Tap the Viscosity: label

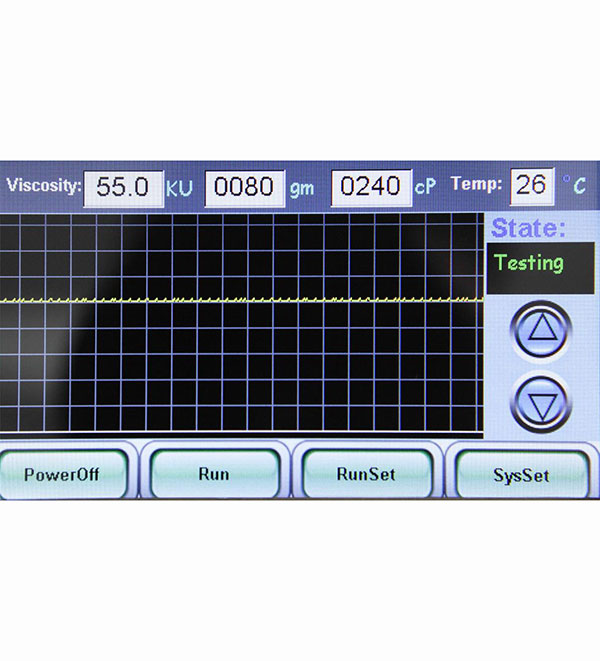point(44,185)
